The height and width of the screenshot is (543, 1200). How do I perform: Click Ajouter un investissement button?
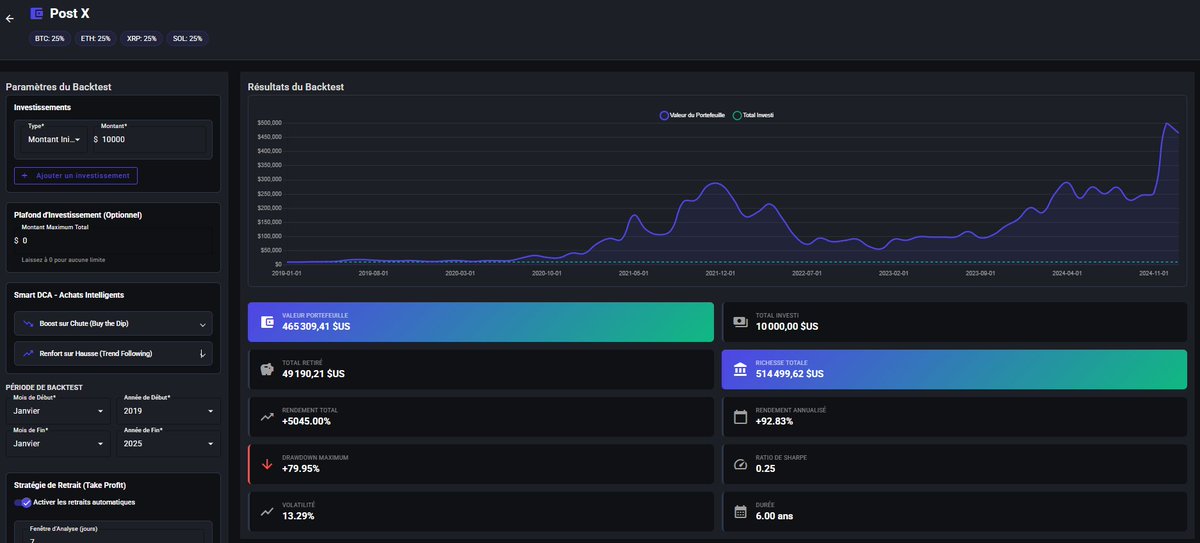point(75,175)
